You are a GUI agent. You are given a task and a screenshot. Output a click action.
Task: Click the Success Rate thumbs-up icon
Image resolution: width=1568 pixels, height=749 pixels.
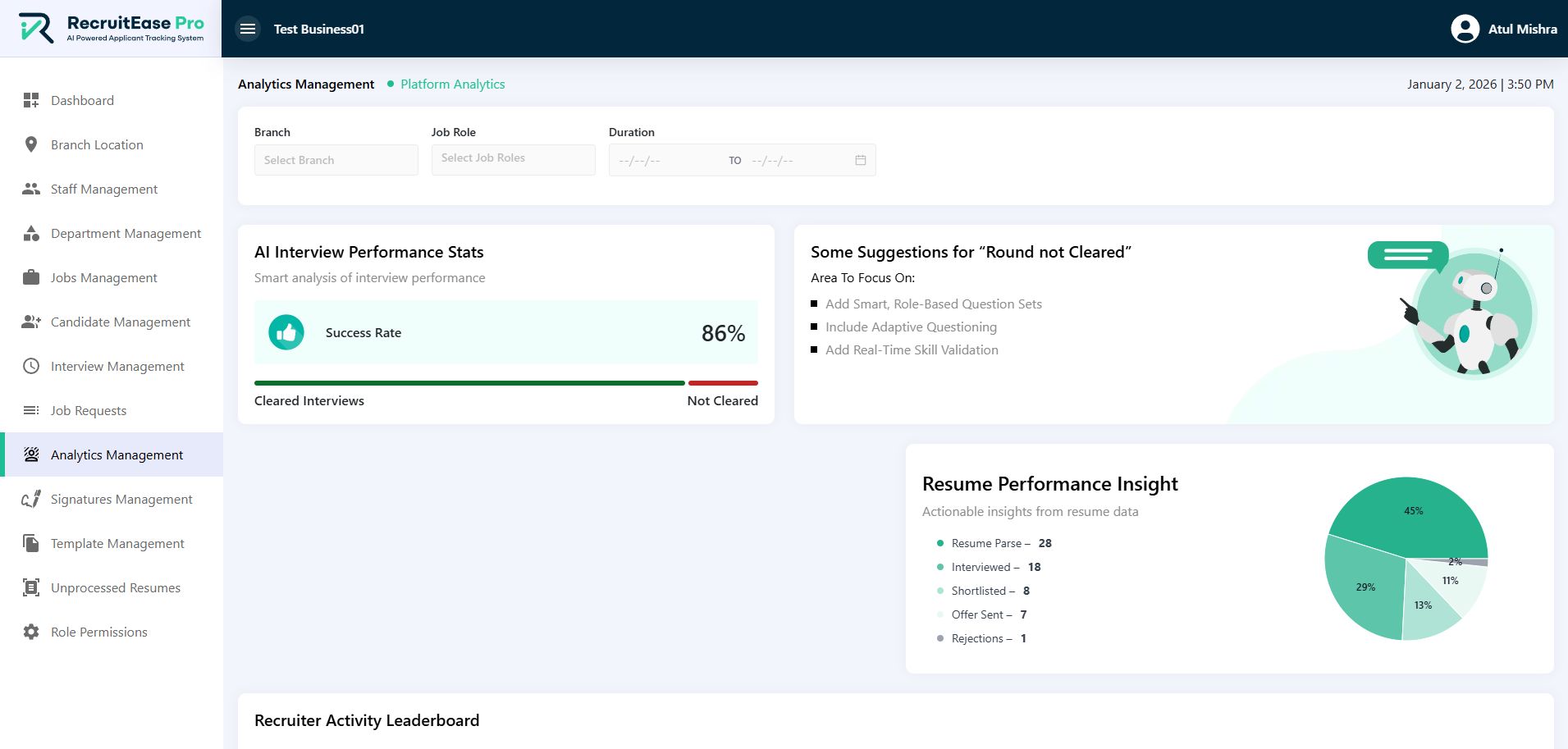coord(286,332)
